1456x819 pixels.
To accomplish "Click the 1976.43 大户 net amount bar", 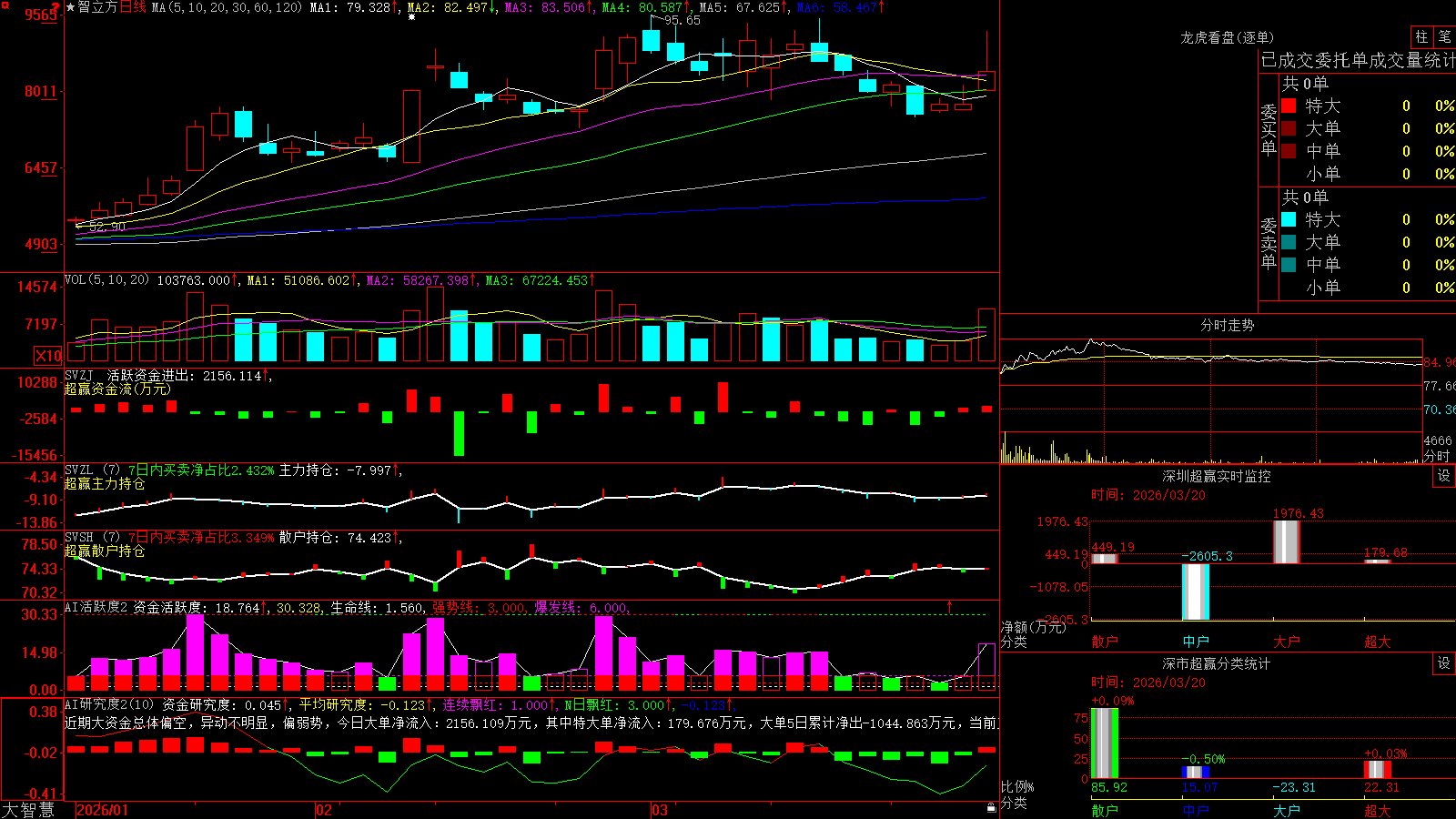I will [1287, 541].
